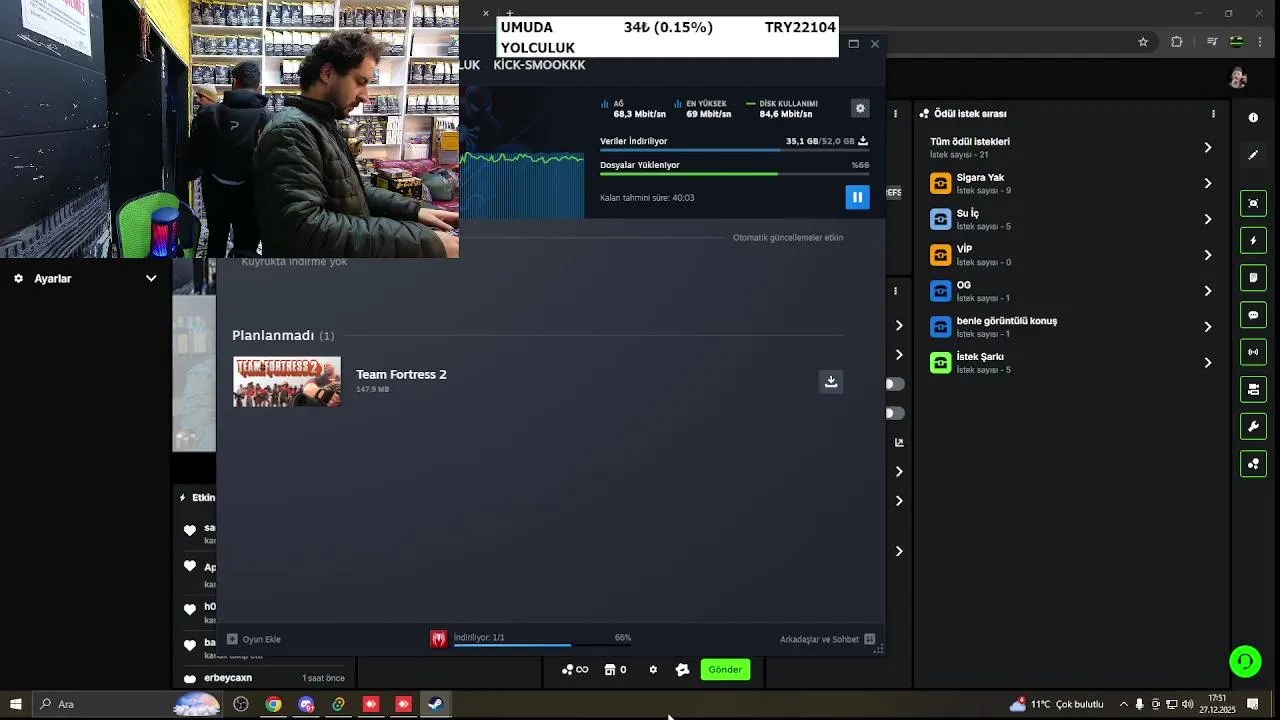
Task: Open the Spider-Man game icon in Steam footer
Action: coord(438,639)
